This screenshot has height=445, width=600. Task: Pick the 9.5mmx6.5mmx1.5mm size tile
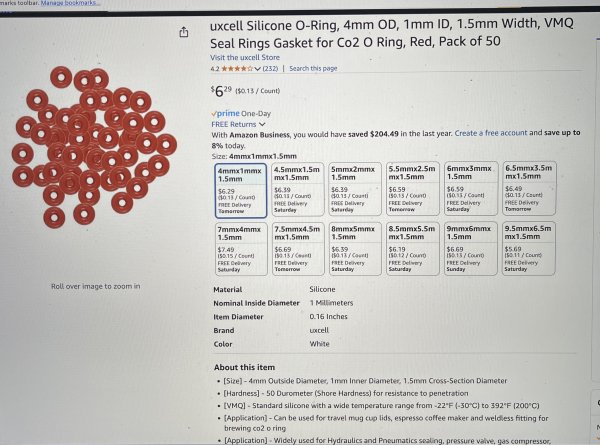coord(529,248)
